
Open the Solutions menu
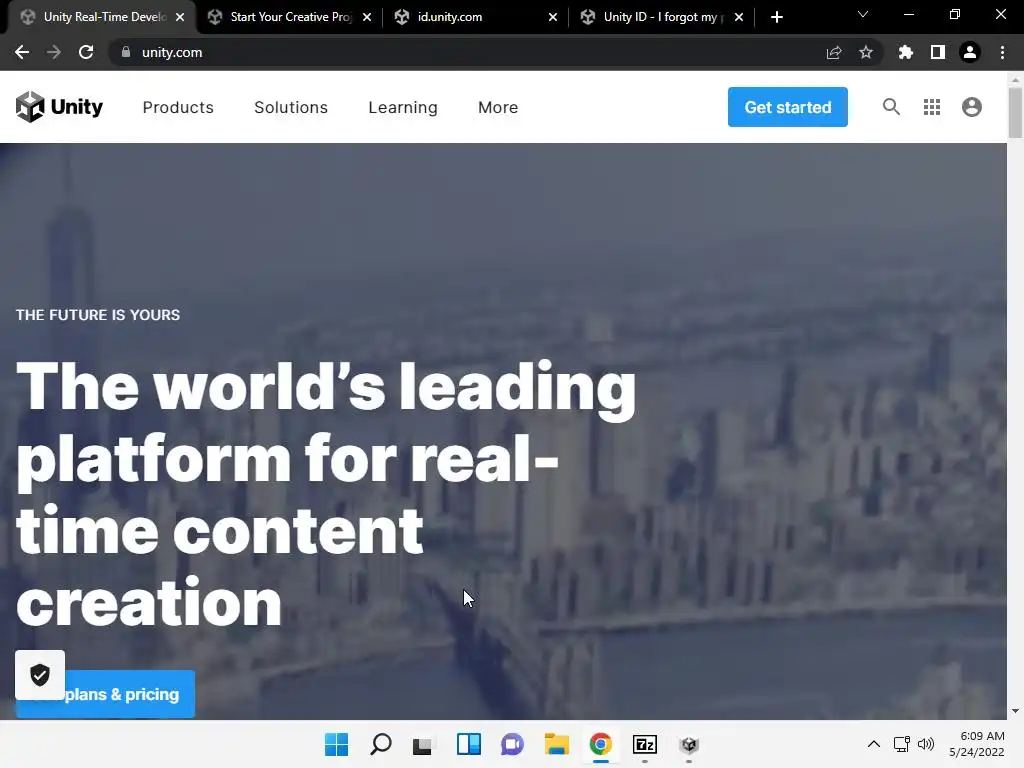pos(291,107)
